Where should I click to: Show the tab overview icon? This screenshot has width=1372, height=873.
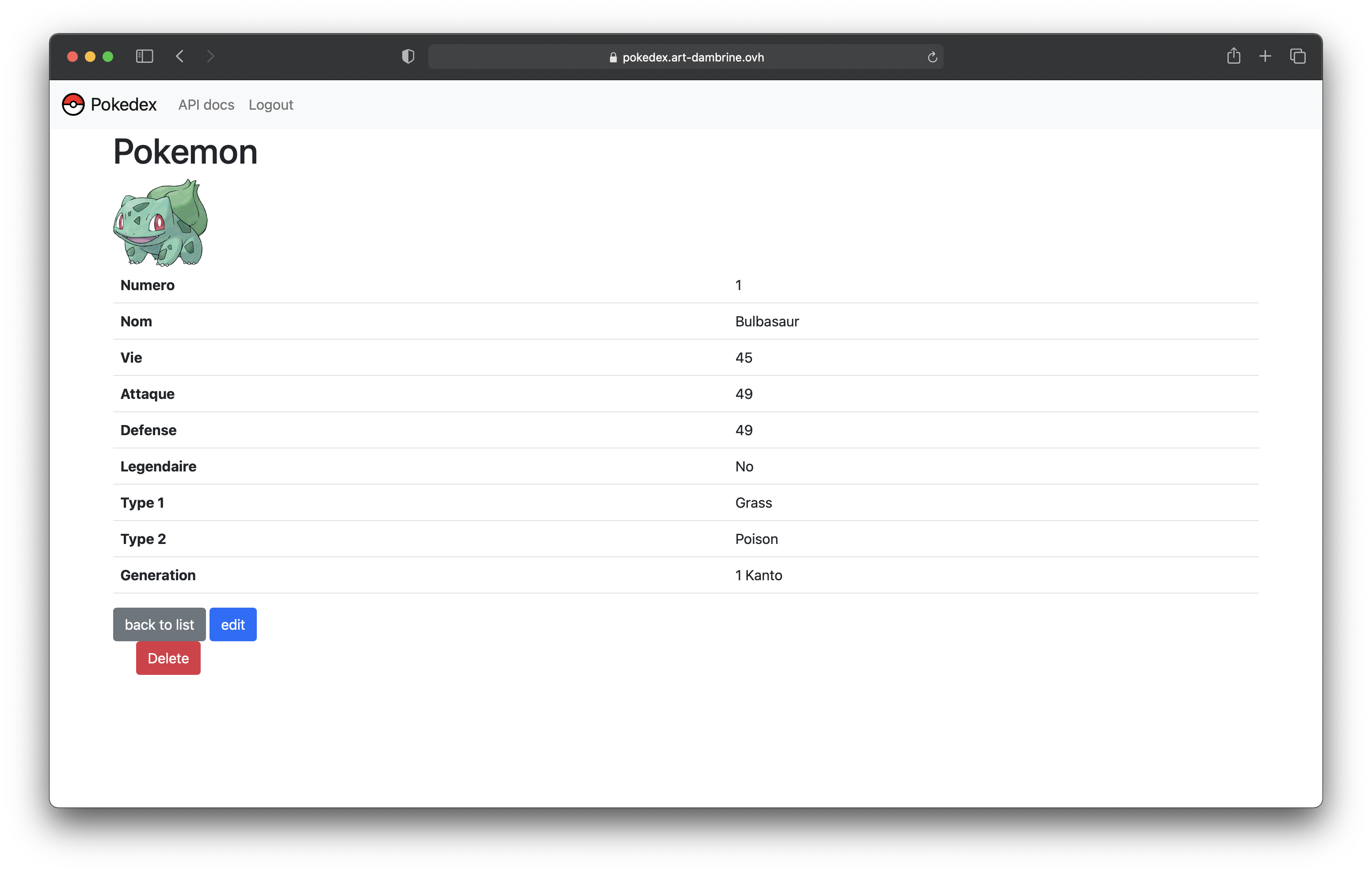click(x=1297, y=57)
